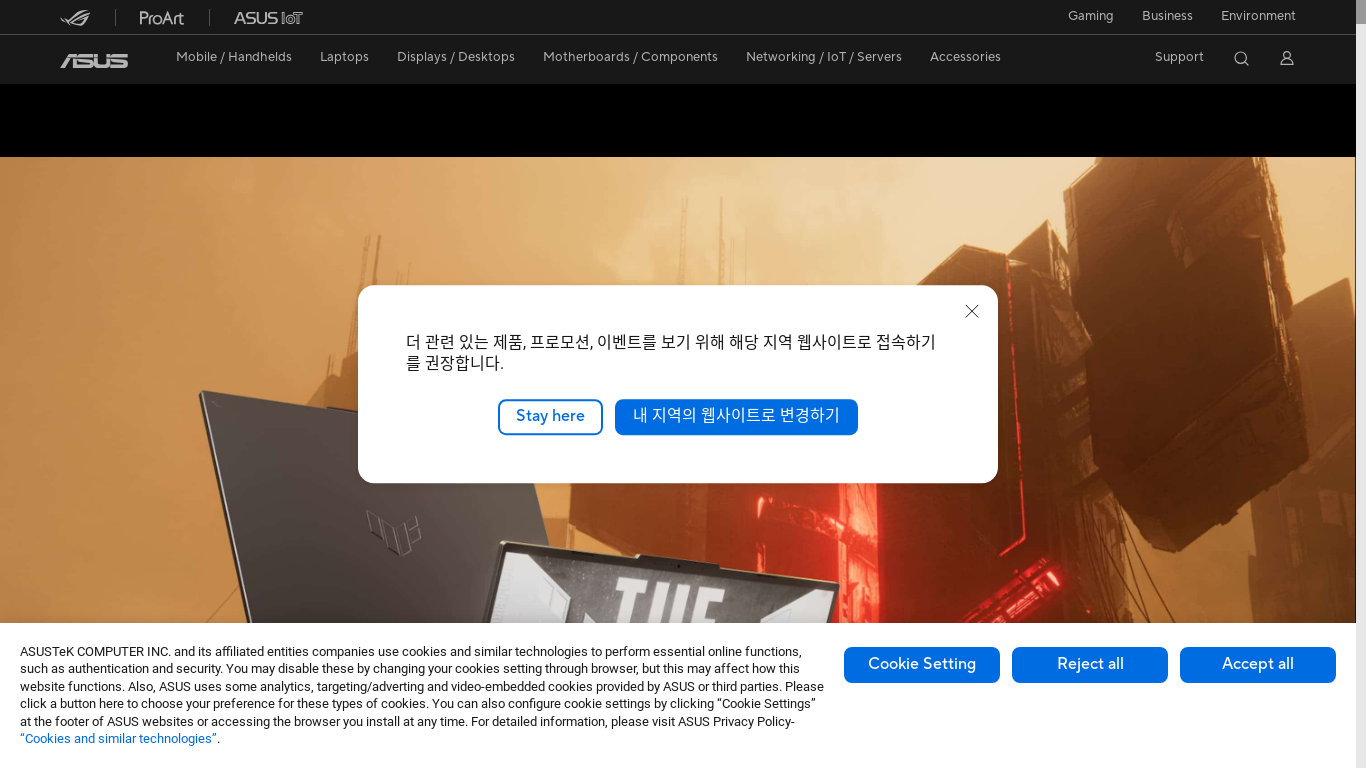Image resolution: width=1366 pixels, height=768 pixels.
Task: Open Laptops menu
Action: [x=344, y=57]
